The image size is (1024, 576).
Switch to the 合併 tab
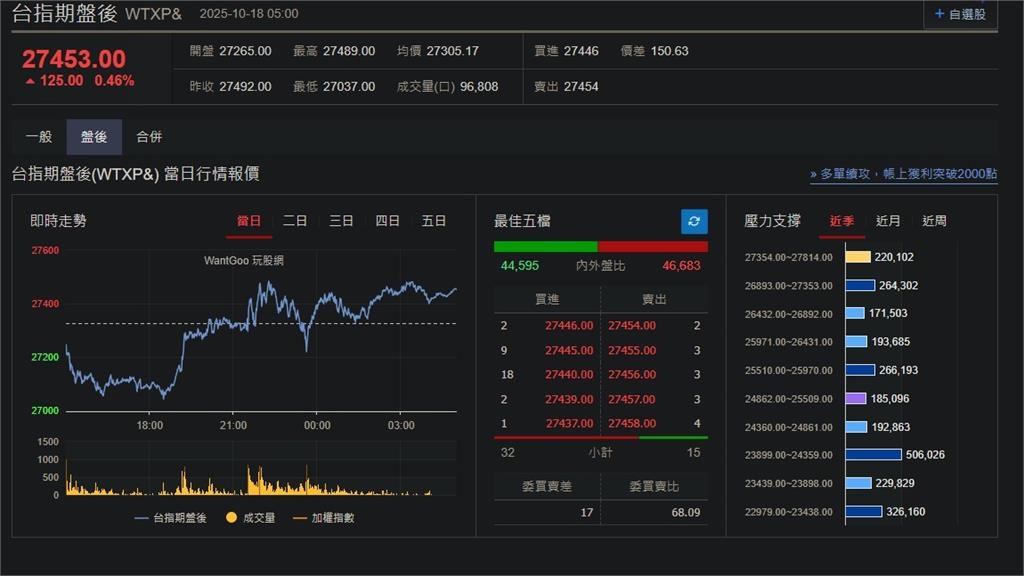click(x=148, y=136)
